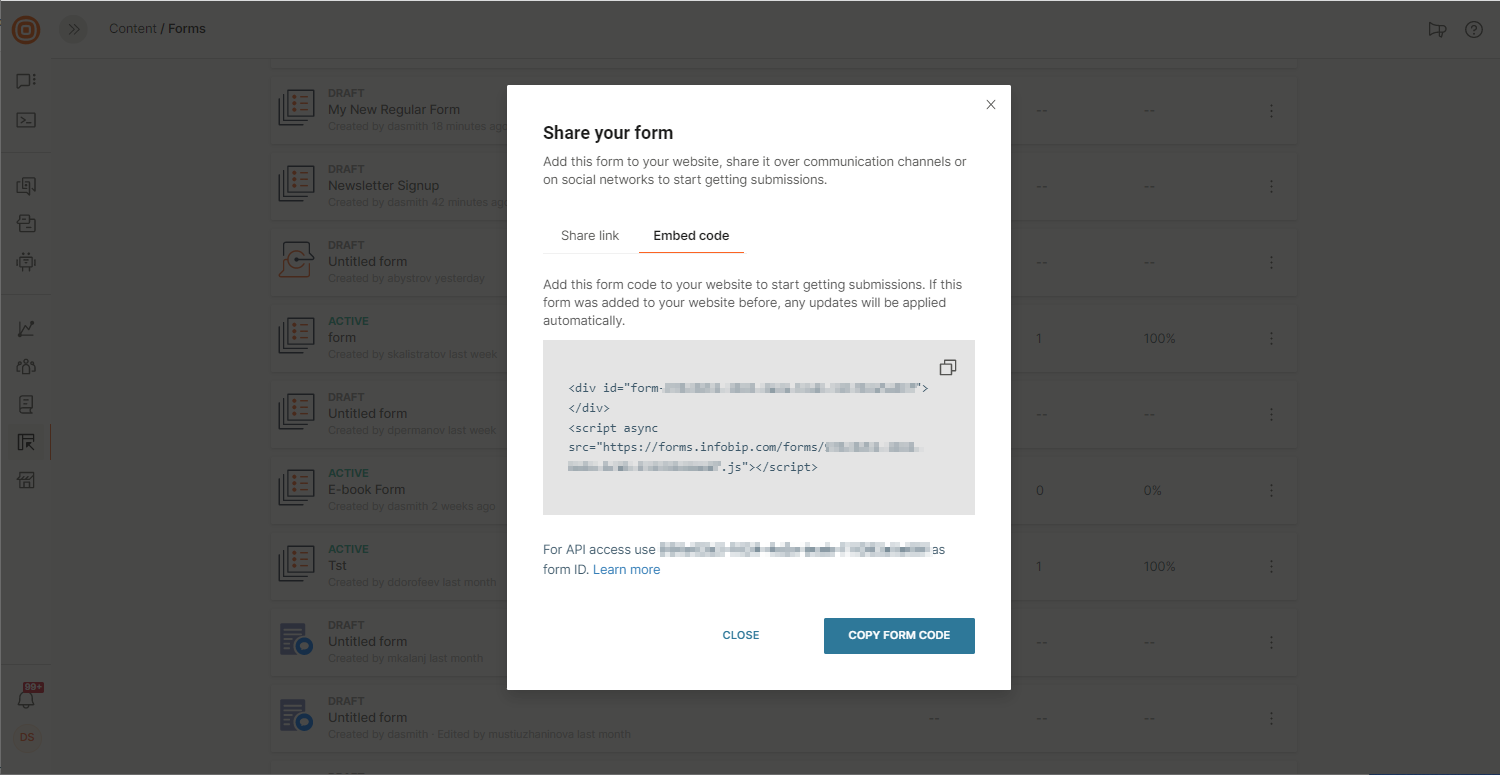Open the people group icon in sidebar
This screenshot has height=775, width=1500.
[x=26, y=367]
